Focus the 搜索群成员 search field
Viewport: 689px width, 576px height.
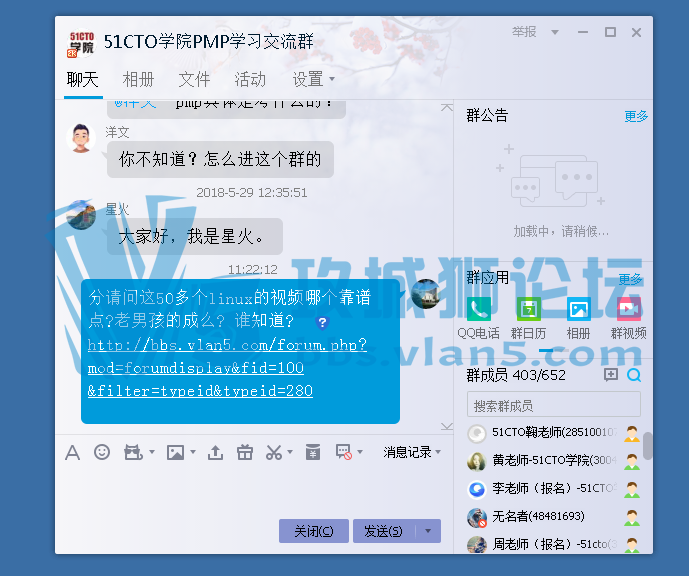tap(554, 404)
